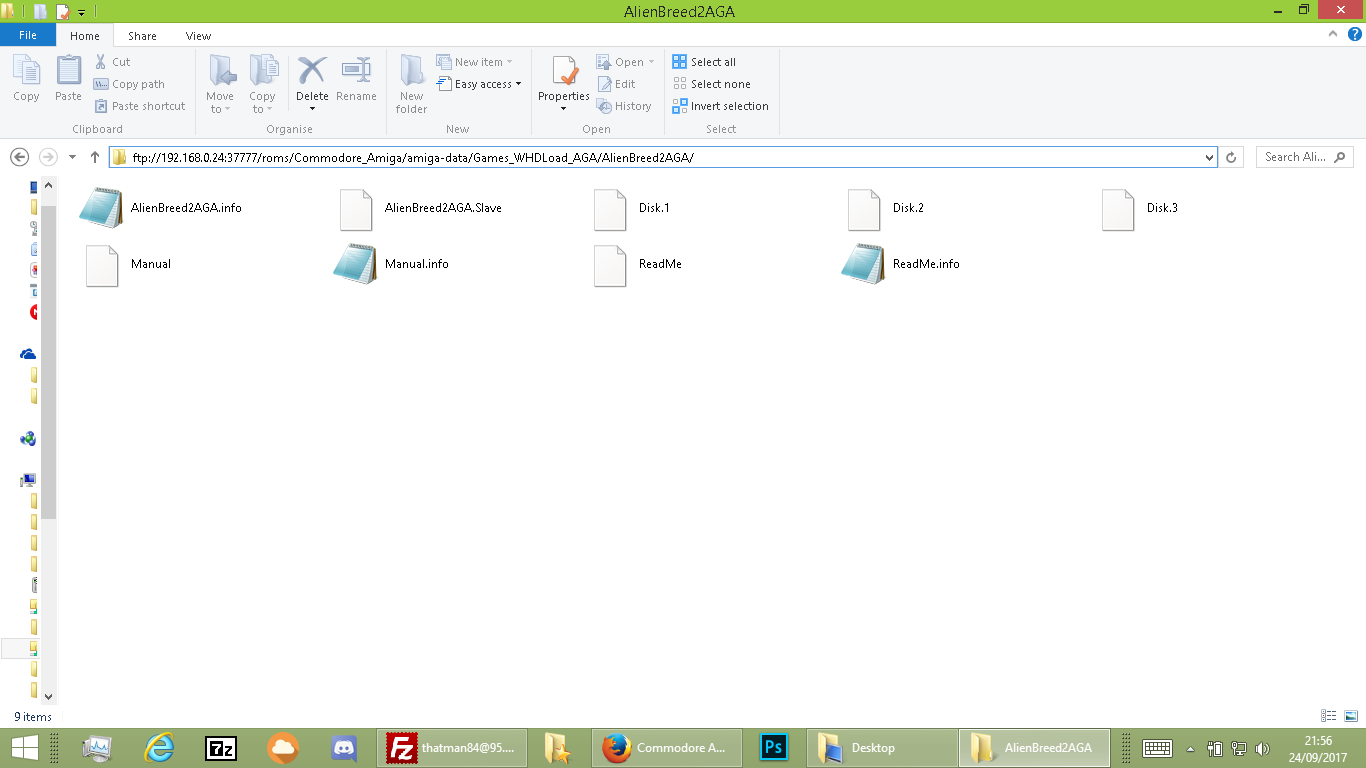1366x768 pixels.
Task: Click the Copy path icon
Action: [103, 84]
